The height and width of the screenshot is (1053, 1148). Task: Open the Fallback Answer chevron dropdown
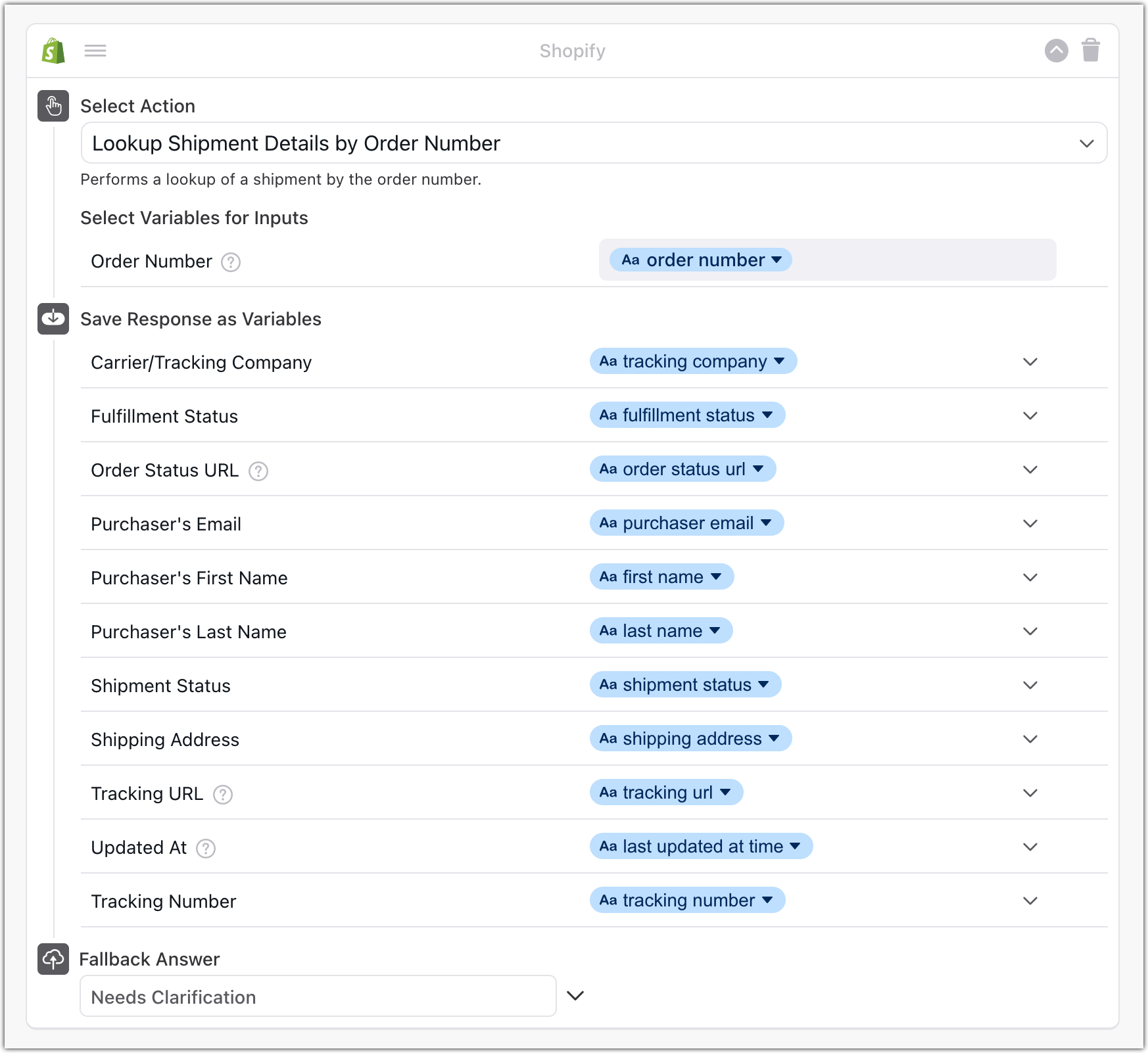[x=575, y=996]
